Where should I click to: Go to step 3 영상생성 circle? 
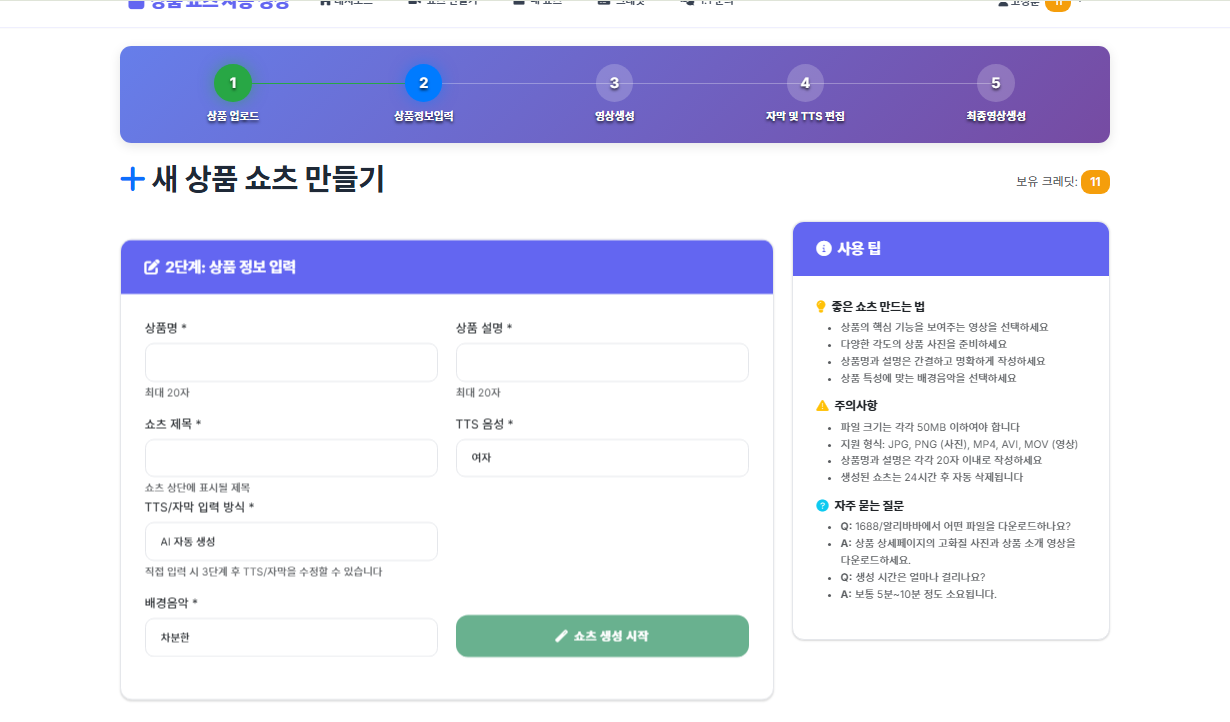[614, 83]
